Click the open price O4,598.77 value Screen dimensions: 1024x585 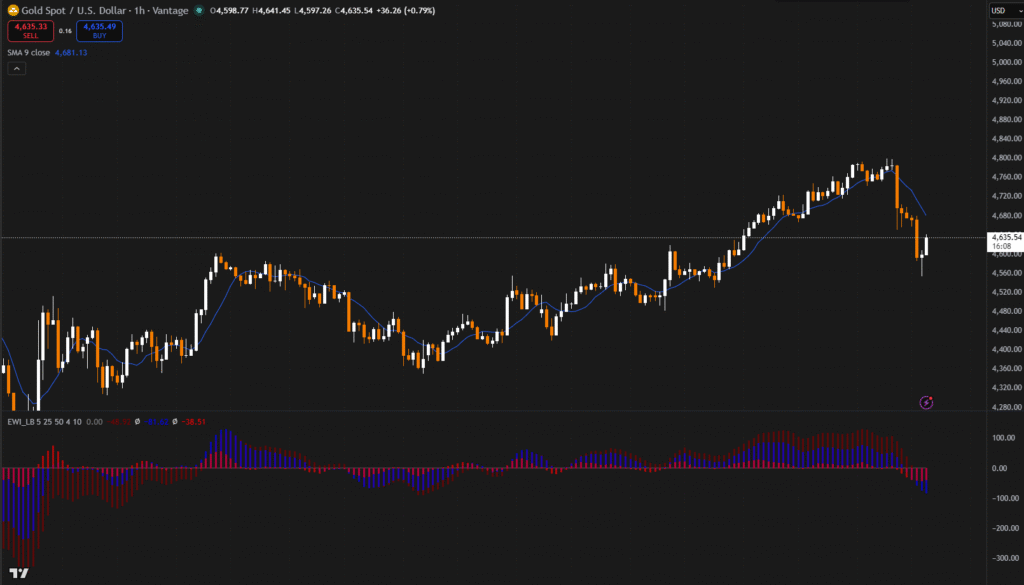[x=229, y=10]
